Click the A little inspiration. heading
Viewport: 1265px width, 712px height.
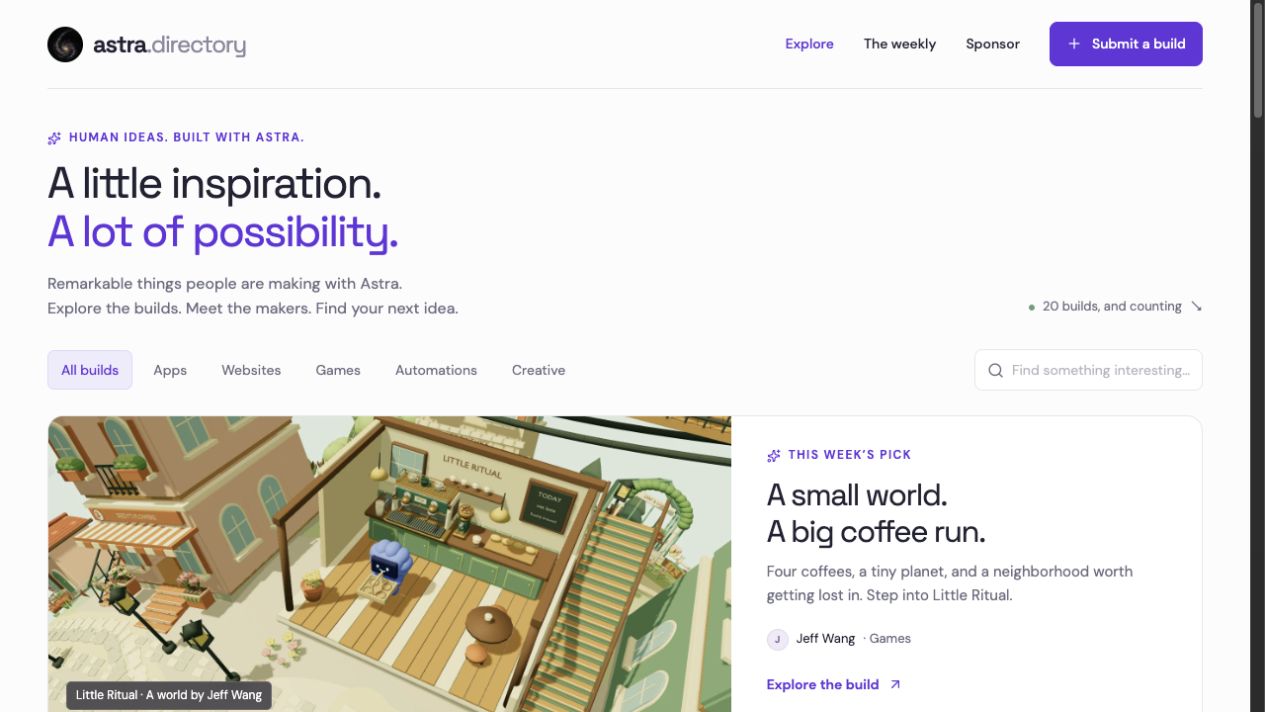[x=214, y=184]
